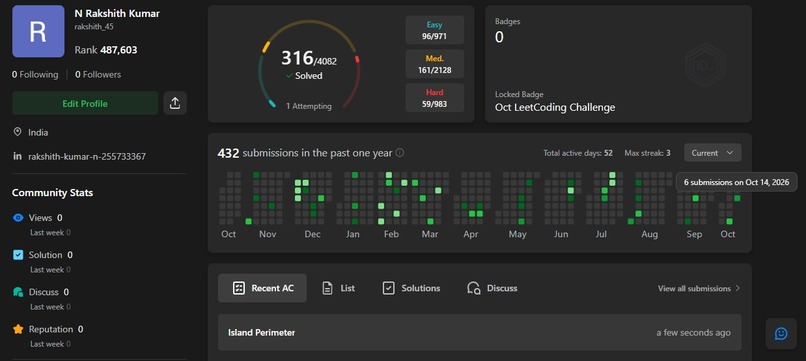Click the India location text
Screen dimensions: 806x361
pyautogui.click(x=38, y=132)
